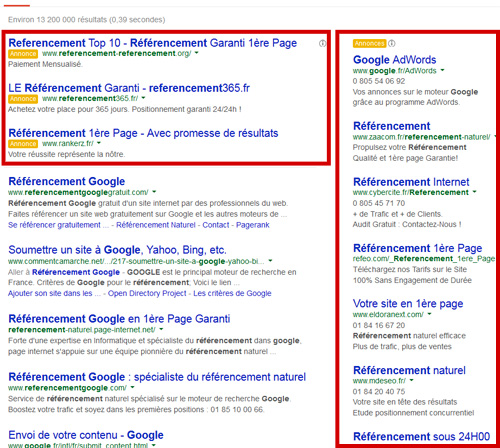This screenshot has width=500, height=448.
Task: Expand arrow next to www.rankerz.fr URL
Action: click(99, 143)
